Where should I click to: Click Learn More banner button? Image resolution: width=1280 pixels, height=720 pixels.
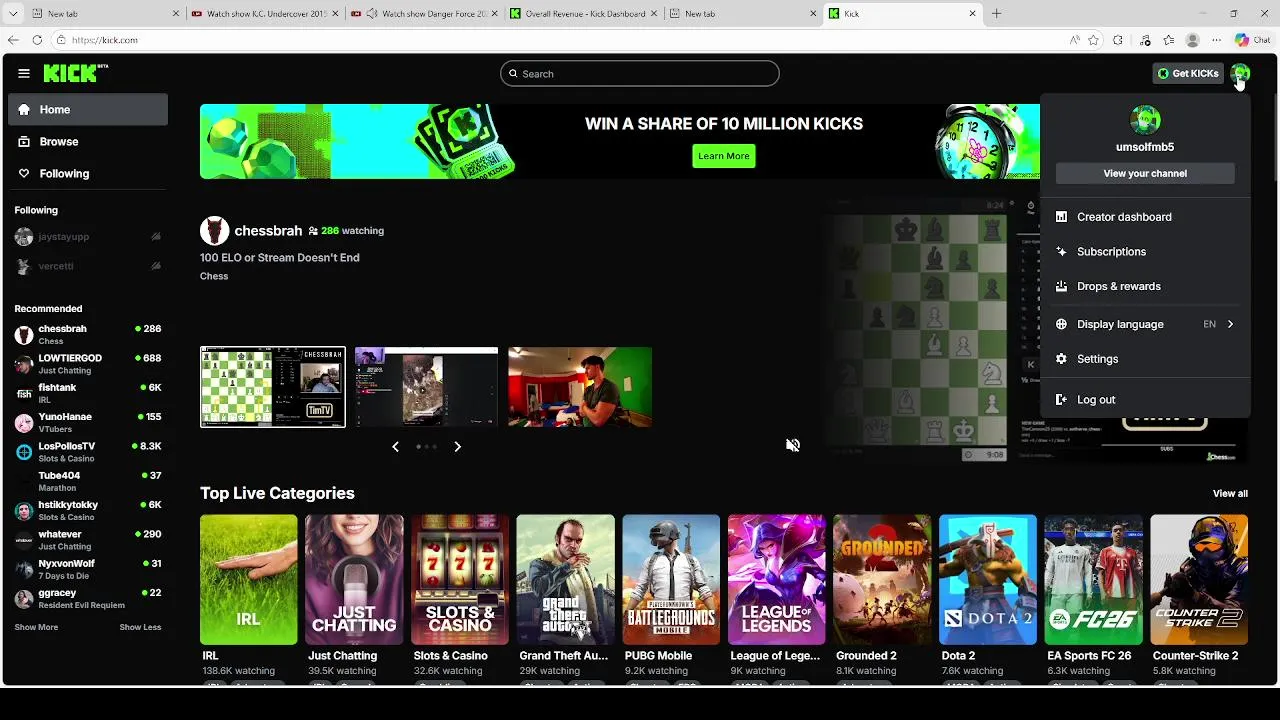[724, 156]
